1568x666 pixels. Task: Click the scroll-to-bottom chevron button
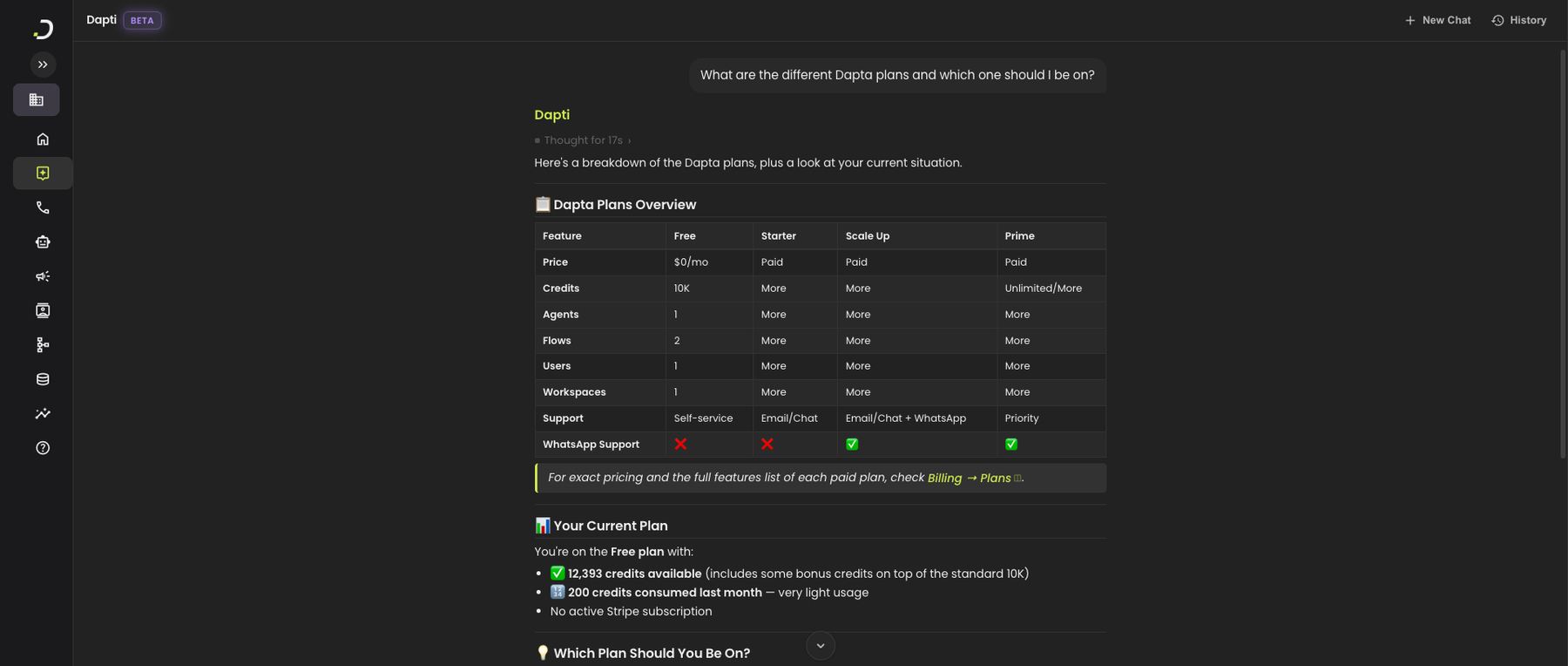coord(821,646)
